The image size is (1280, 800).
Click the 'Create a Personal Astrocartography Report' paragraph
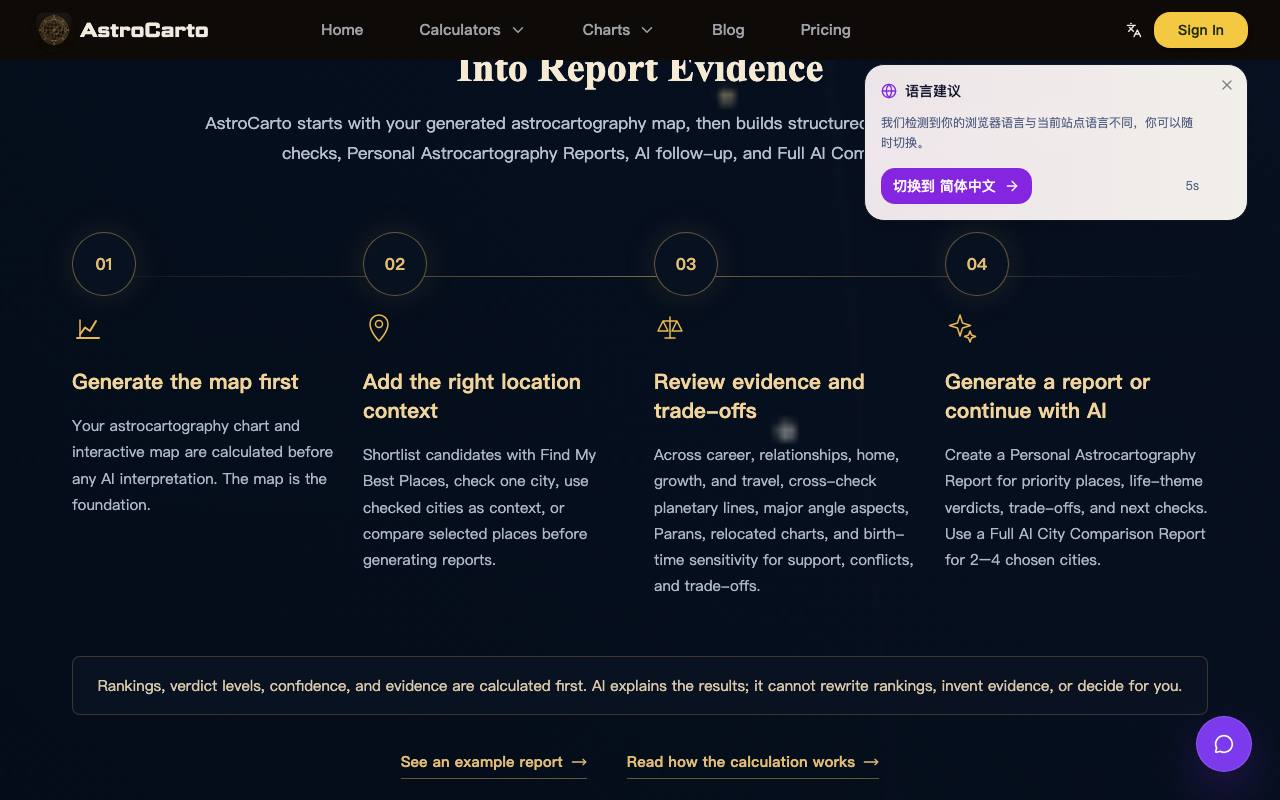1076,507
